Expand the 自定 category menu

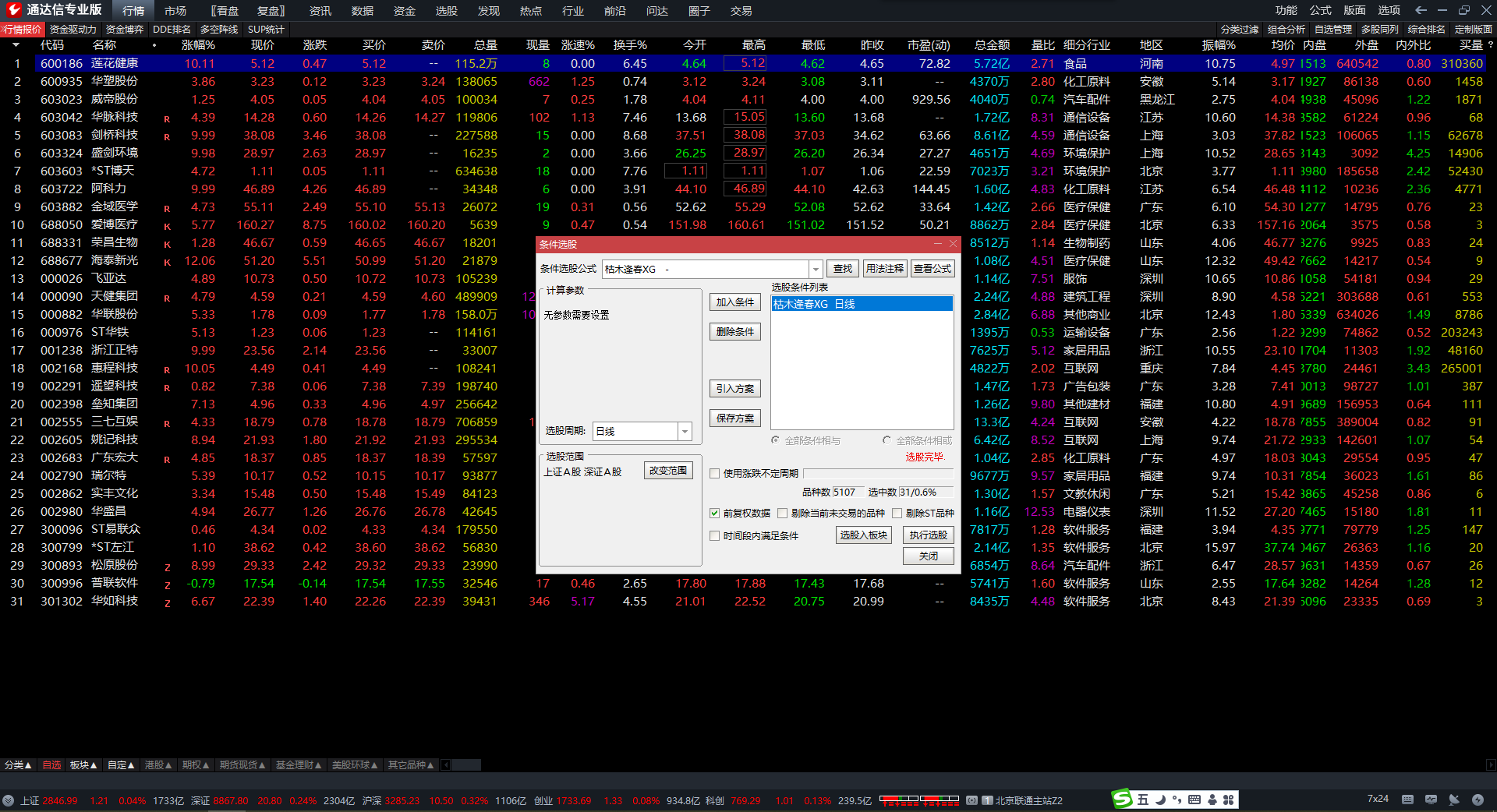tap(121, 765)
